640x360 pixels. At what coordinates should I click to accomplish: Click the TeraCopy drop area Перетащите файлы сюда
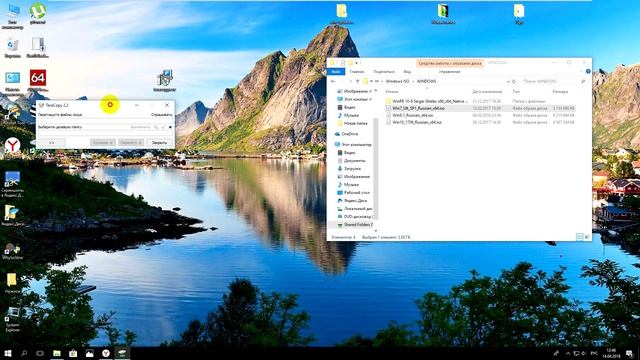[x=60, y=115]
